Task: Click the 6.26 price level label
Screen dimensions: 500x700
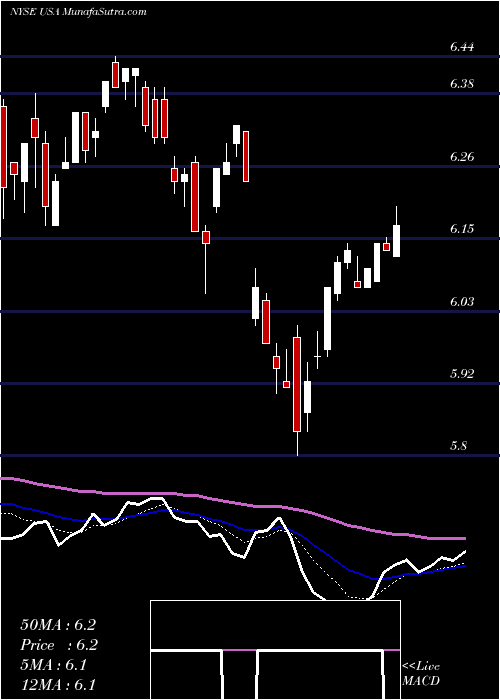Action: 462,157
